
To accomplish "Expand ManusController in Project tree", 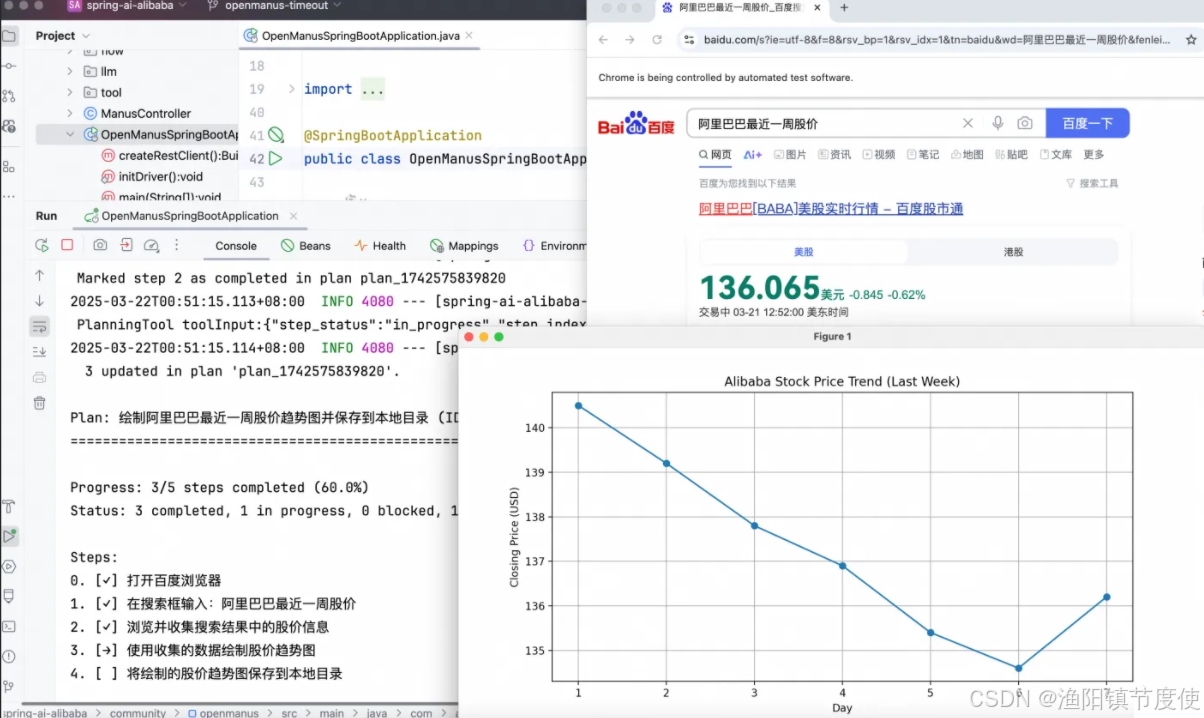I will click(x=70, y=114).
